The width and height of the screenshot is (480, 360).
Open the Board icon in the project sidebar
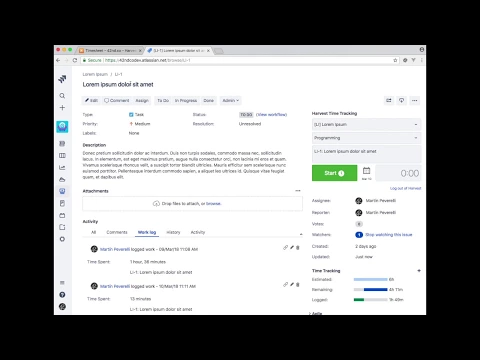62,156
